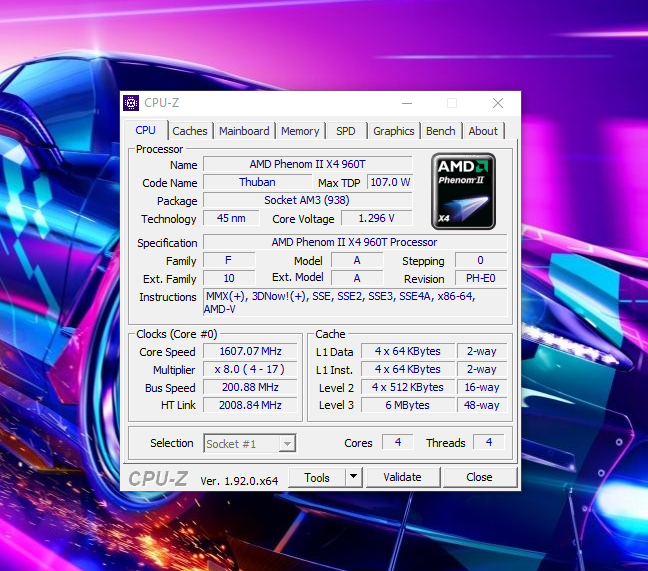The height and width of the screenshot is (571, 648).
Task: Switch to the Caches tab
Action: (x=190, y=131)
